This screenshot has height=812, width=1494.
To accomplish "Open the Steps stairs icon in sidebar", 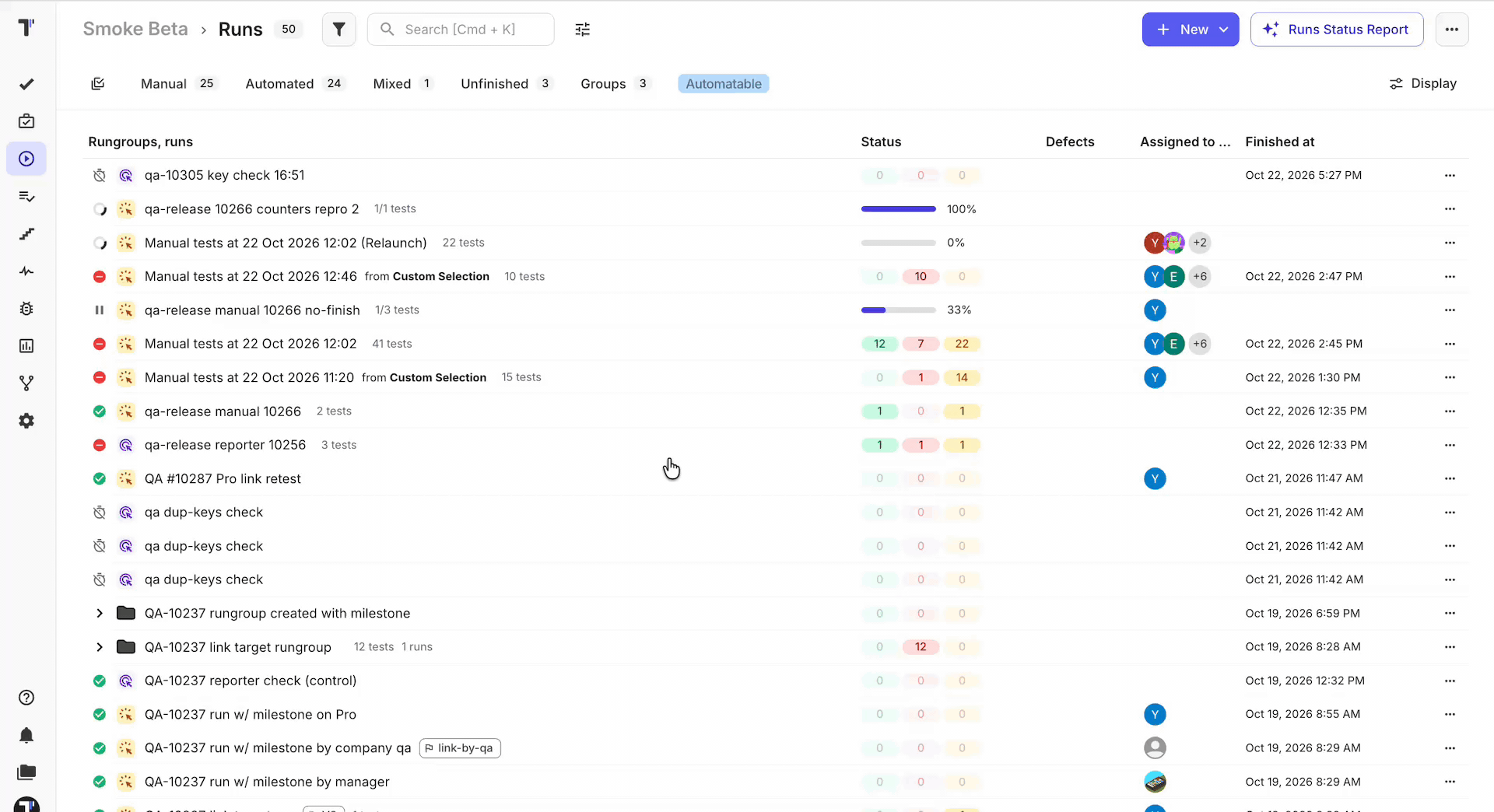I will click(x=26, y=234).
